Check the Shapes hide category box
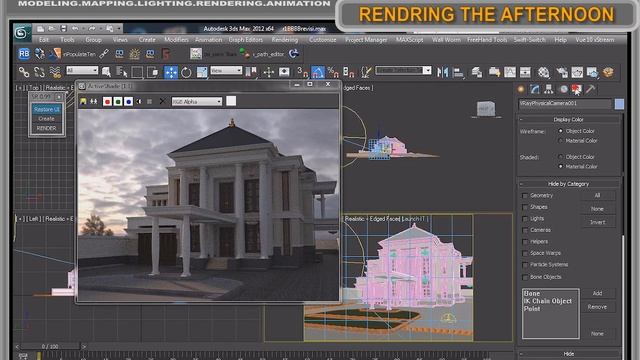Image resolution: width=640 pixels, height=360 pixels. (x=525, y=207)
